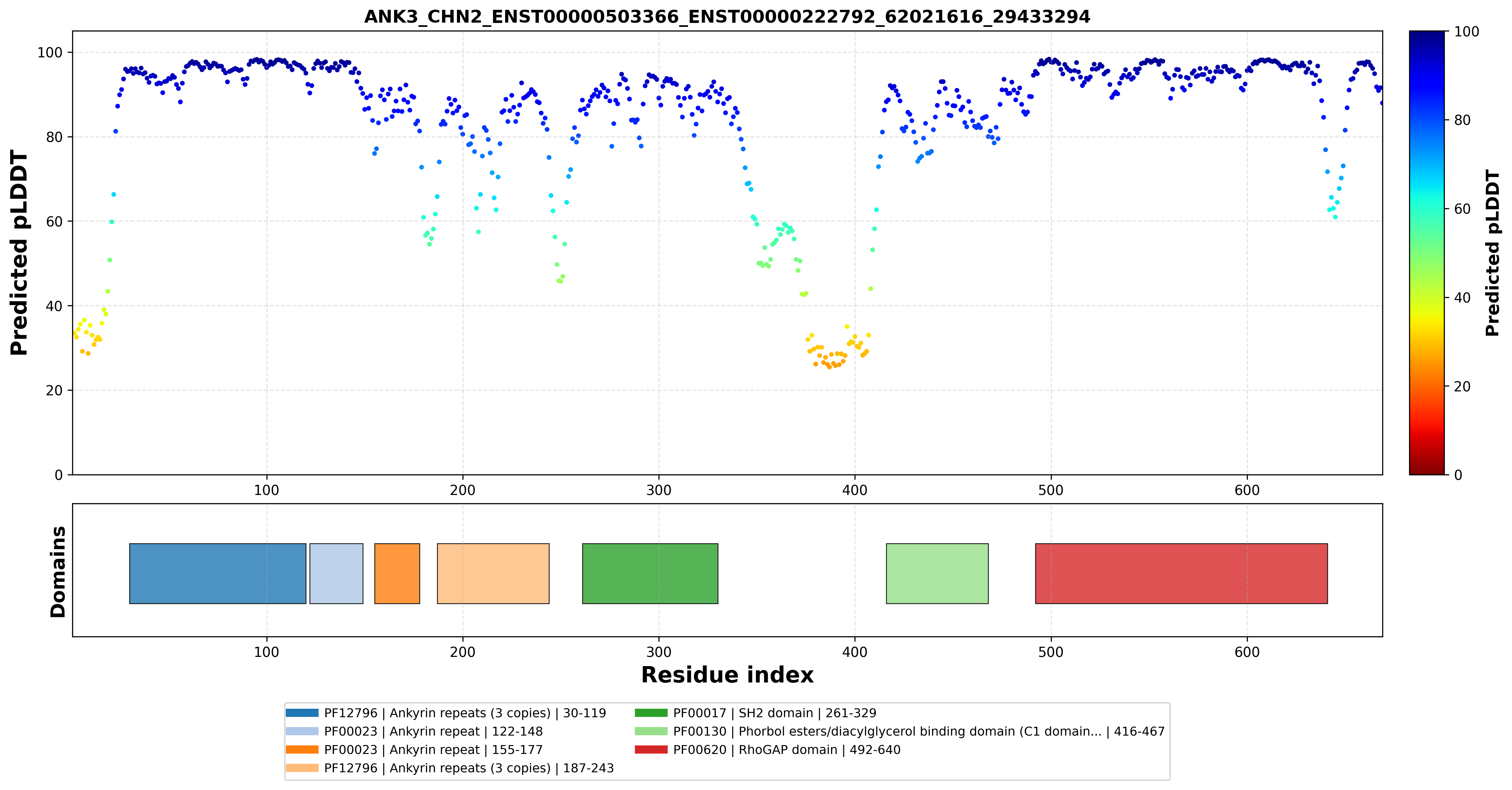This screenshot has width=1512, height=790.
Task: Click the RhoGAP domain 492-640 legend text
Action: click(x=787, y=749)
